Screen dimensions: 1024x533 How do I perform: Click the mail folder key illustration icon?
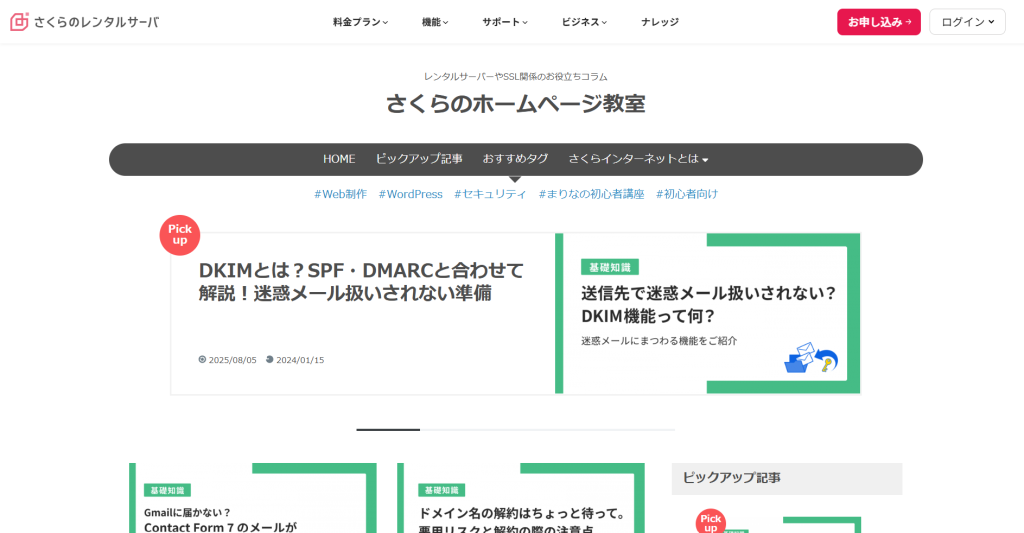pyautogui.click(x=810, y=358)
